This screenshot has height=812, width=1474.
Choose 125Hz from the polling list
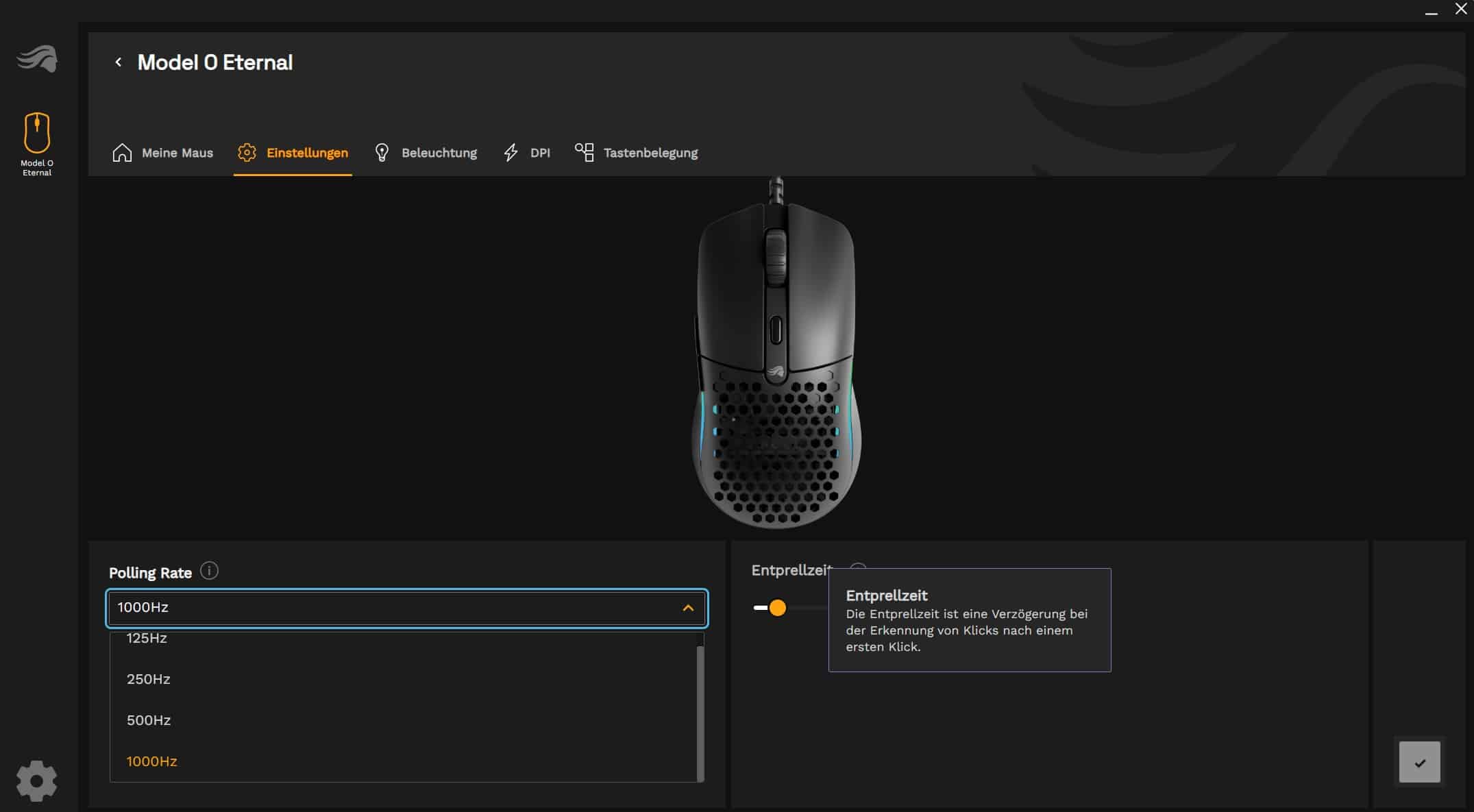[x=147, y=639]
